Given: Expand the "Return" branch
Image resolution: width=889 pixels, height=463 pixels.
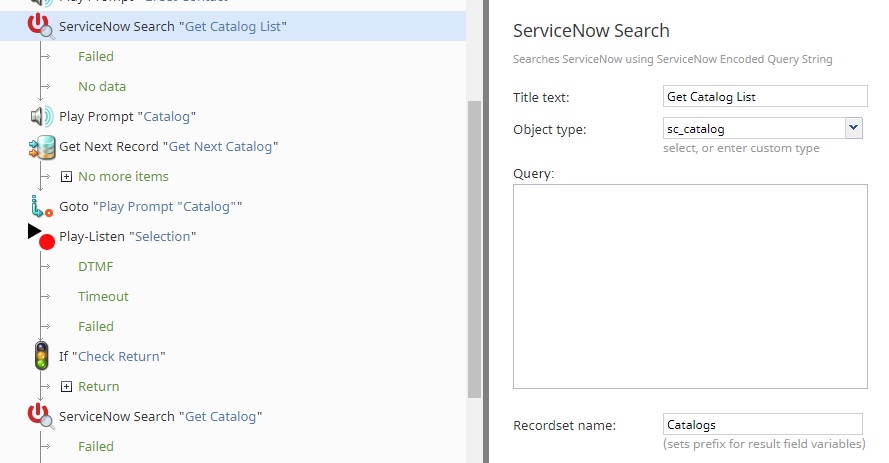Looking at the screenshot, I should 66,386.
